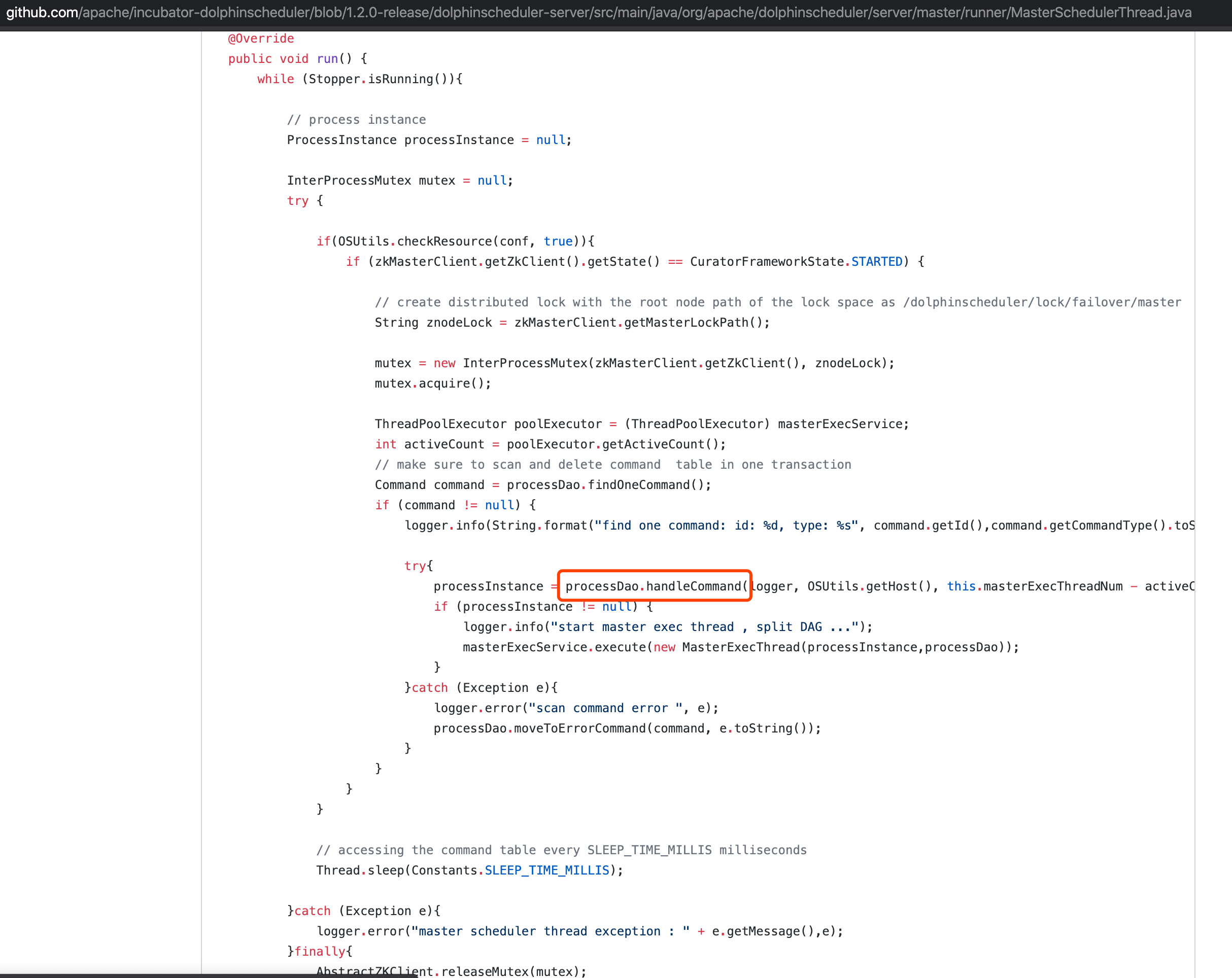Click the '// process instance' comment
The height and width of the screenshot is (978, 1232).
pyautogui.click(x=356, y=119)
